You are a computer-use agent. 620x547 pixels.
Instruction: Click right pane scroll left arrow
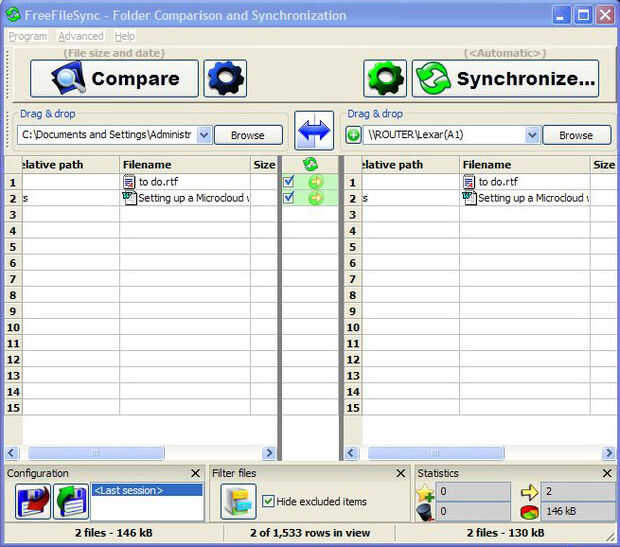[352, 453]
